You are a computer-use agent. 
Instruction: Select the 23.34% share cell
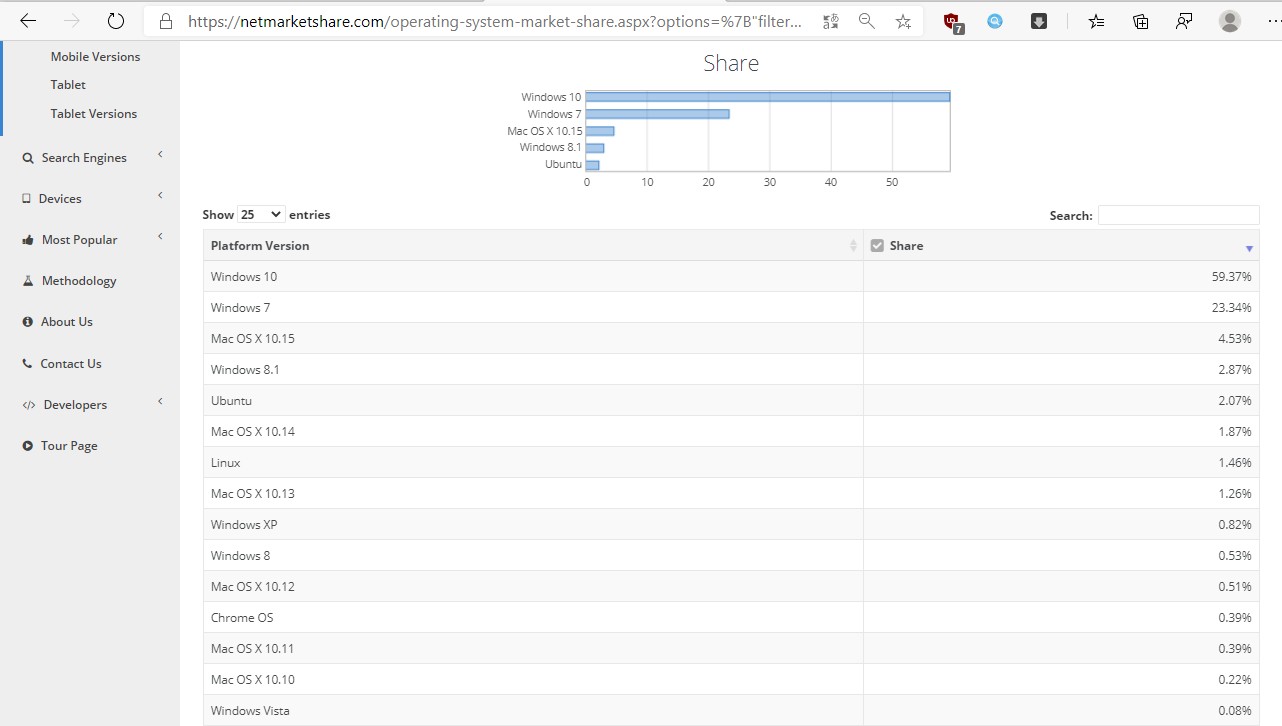coord(1061,308)
